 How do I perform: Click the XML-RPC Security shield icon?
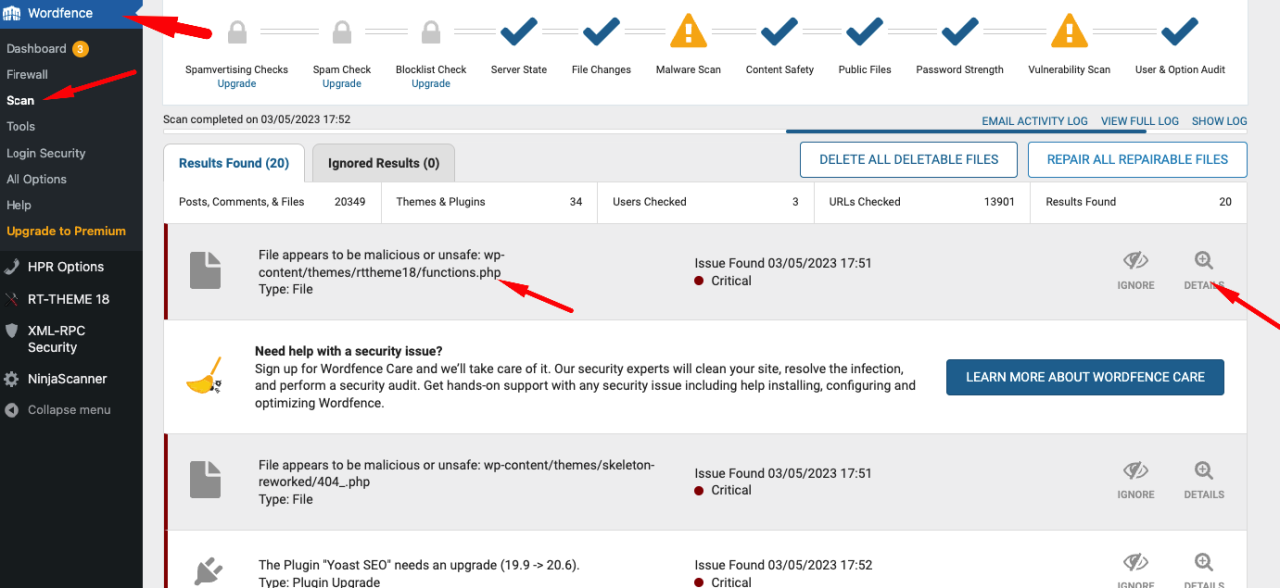(x=14, y=330)
